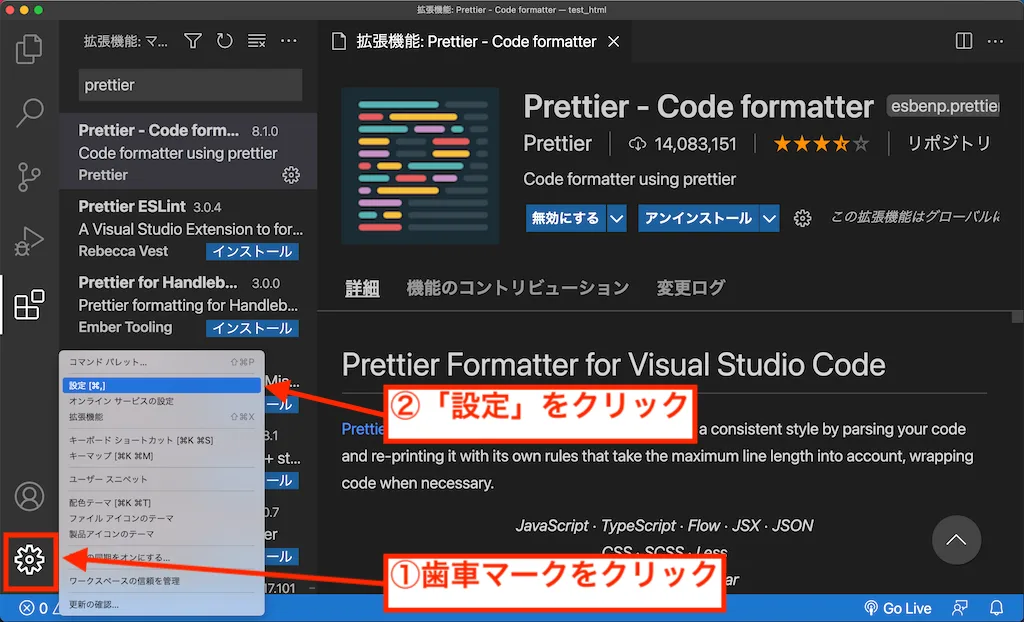Viewport: 1024px width, 622px height.
Task: Choose コマンド パレット... from menu
Action: coord(161,362)
